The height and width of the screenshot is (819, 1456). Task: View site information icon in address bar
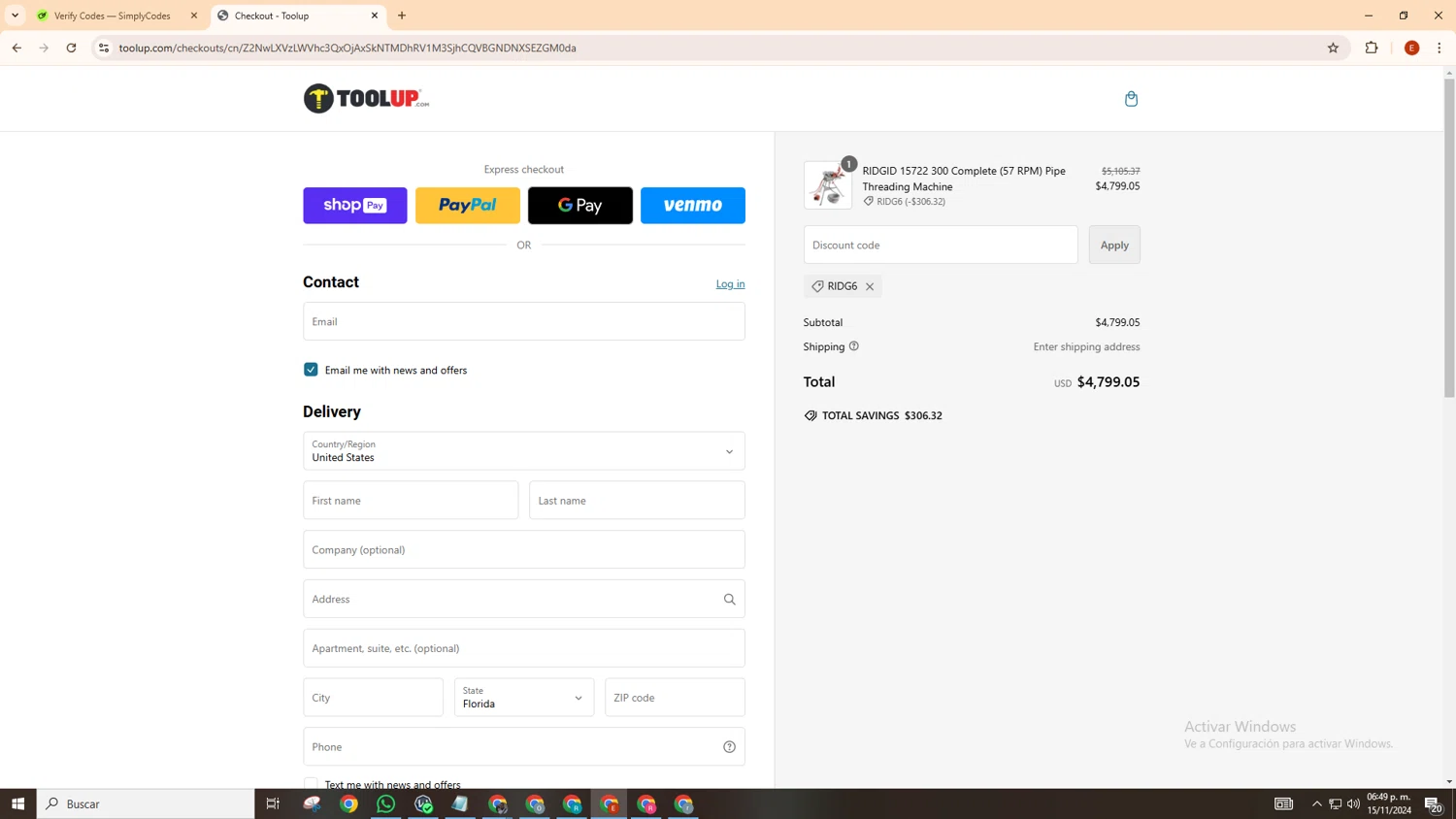pos(104,48)
